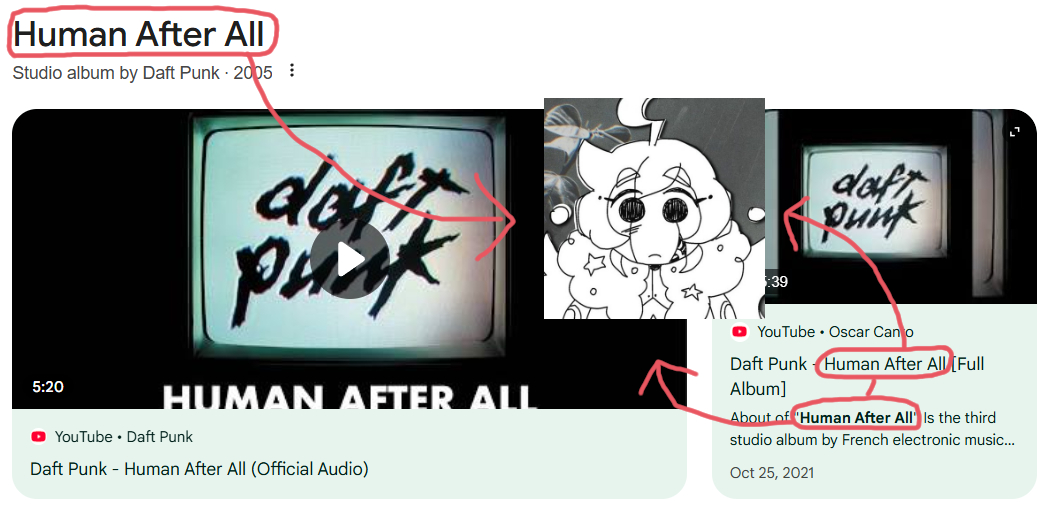Click the HUMAN AFTER ALL caption in large thumbnail
Screen dimensions: 1053x522
pyautogui.click(x=349, y=396)
